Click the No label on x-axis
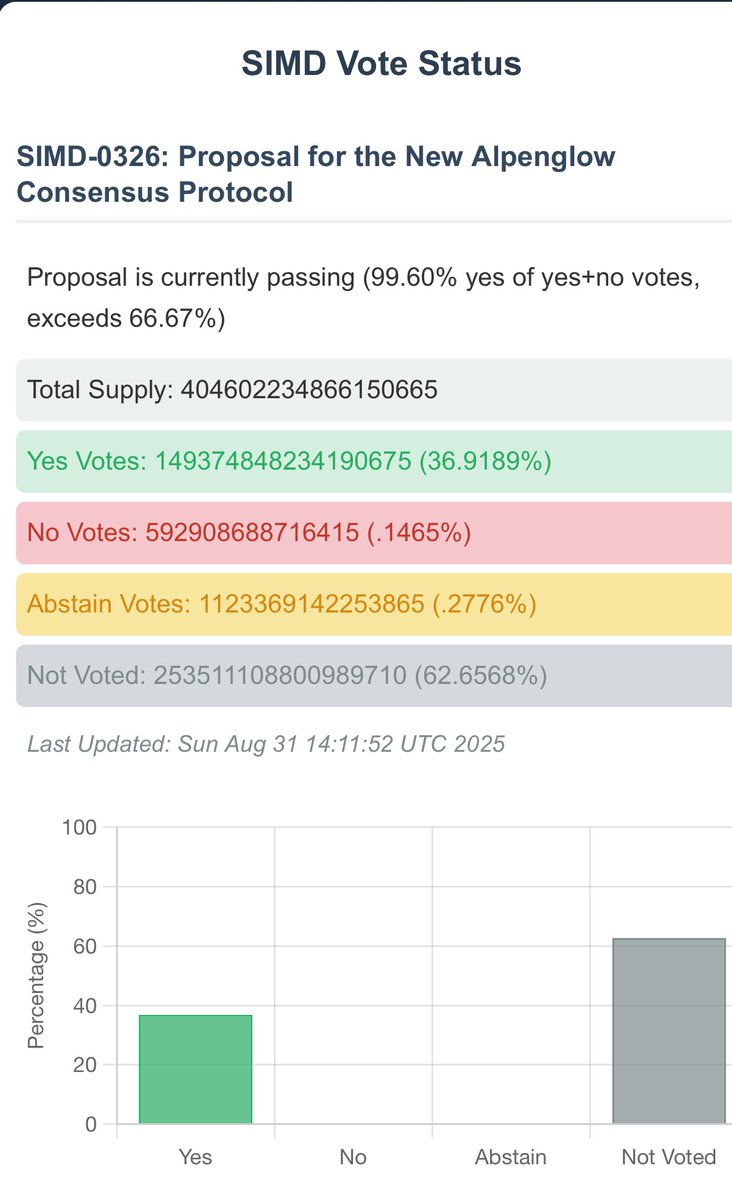This screenshot has width=732, height=1200. tap(353, 1157)
